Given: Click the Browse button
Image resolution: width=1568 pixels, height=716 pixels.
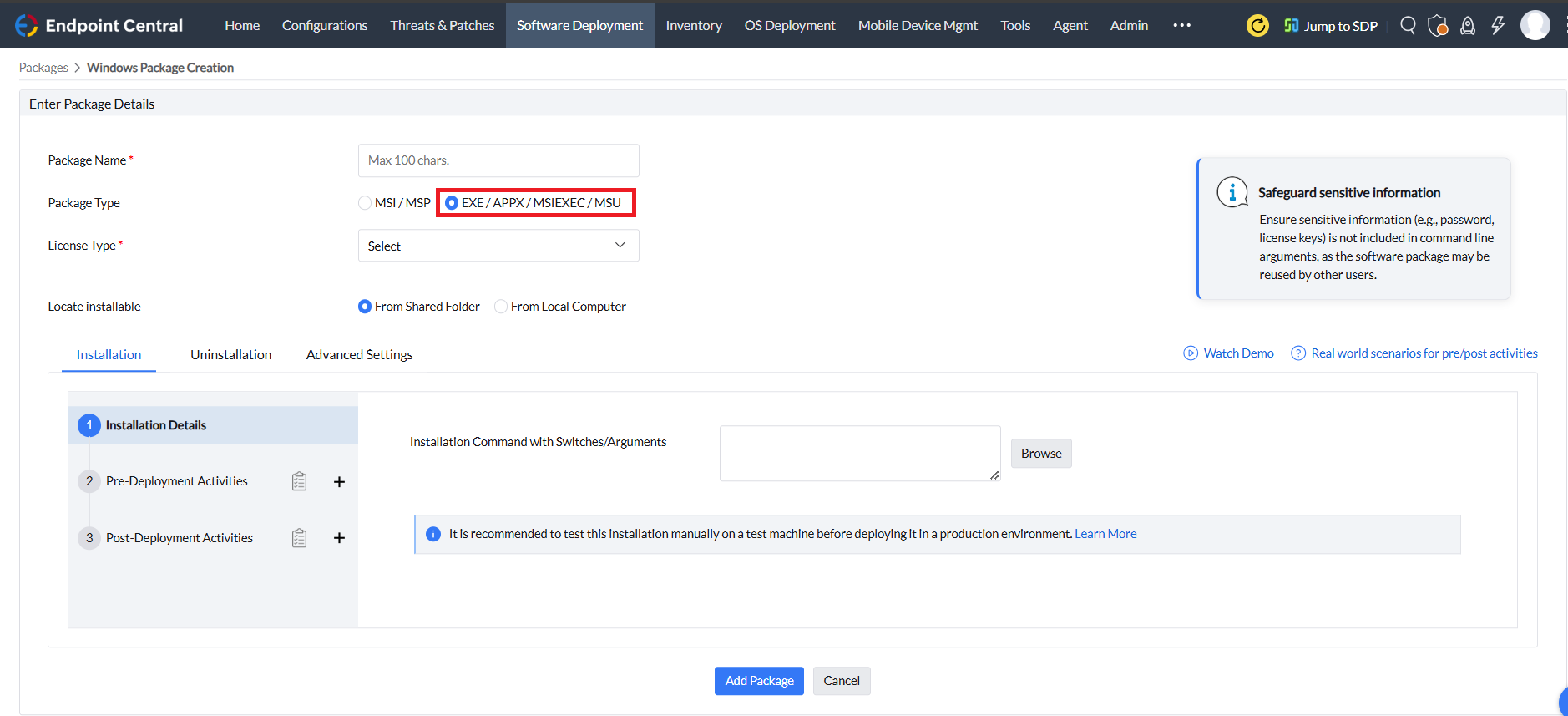Looking at the screenshot, I should 1041,454.
